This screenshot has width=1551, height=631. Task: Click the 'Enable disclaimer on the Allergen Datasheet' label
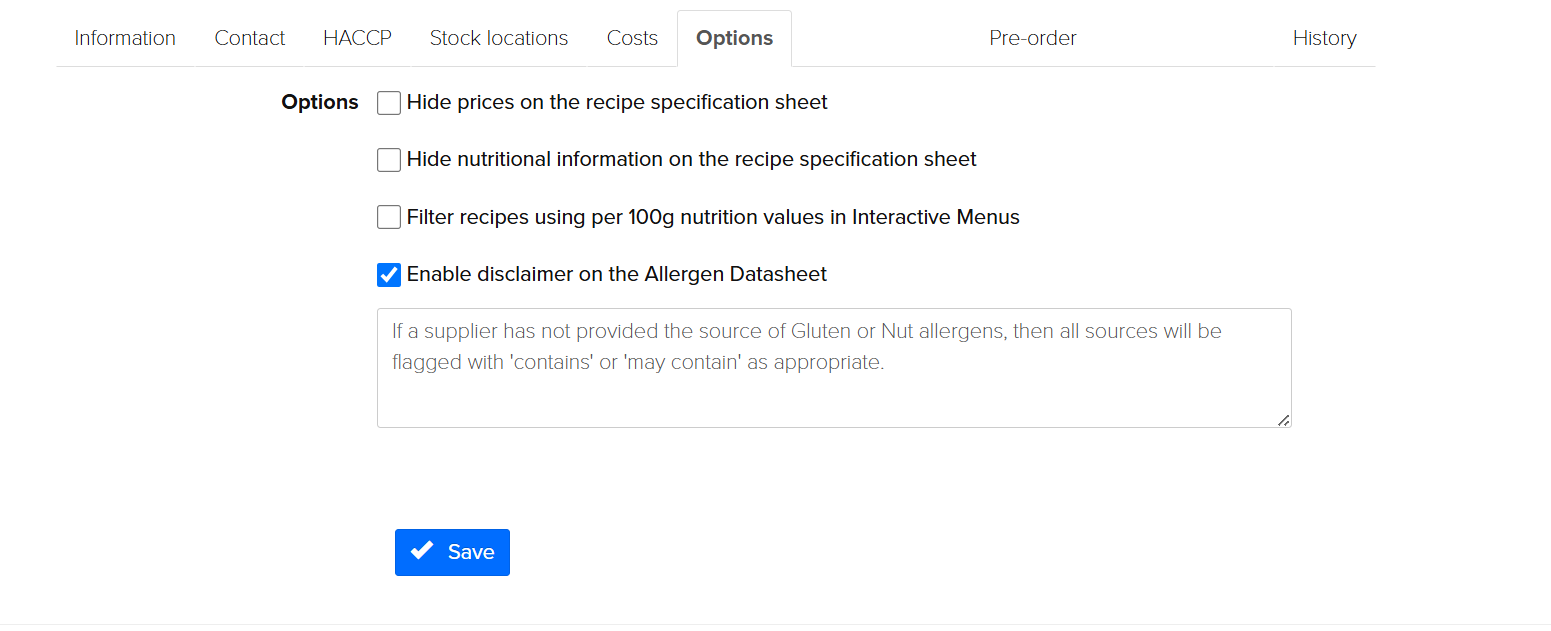pos(617,273)
